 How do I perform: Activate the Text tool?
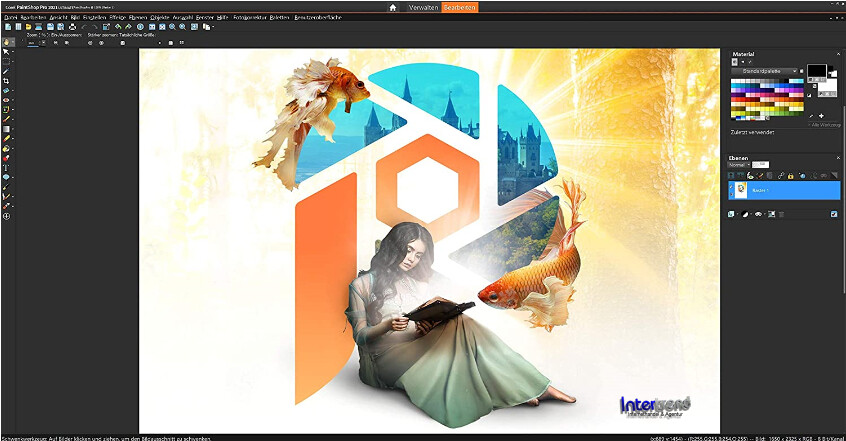tap(6, 167)
